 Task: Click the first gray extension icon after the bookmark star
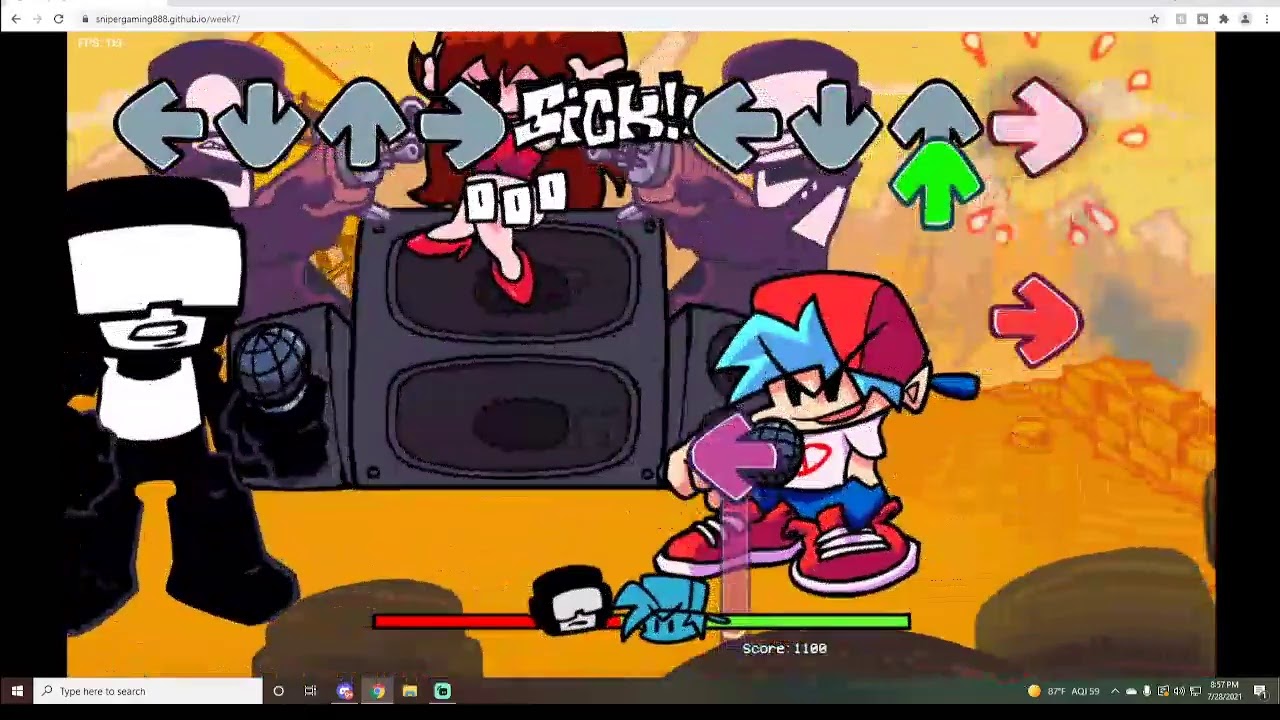click(x=1181, y=19)
